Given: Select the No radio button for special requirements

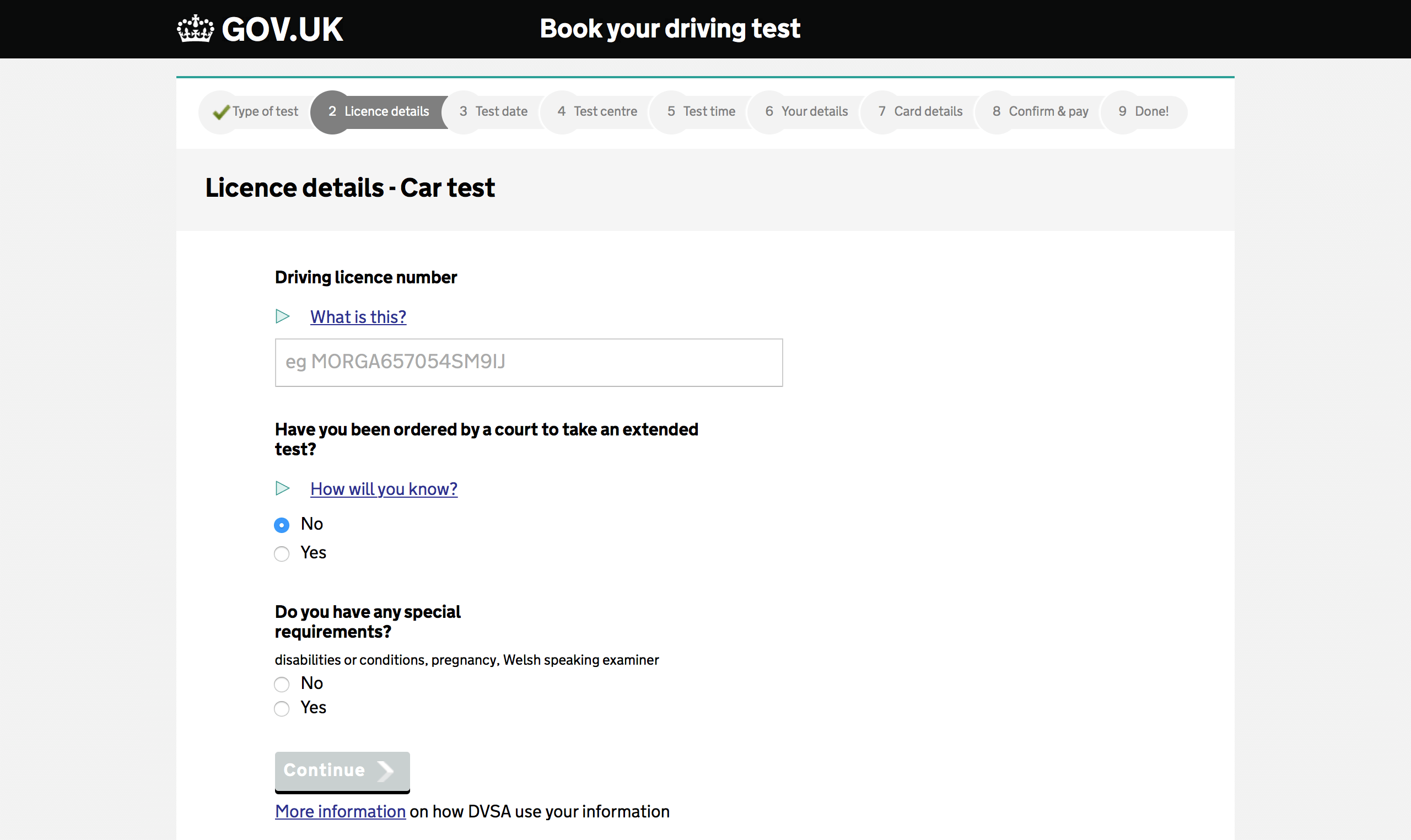Looking at the screenshot, I should pos(282,684).
